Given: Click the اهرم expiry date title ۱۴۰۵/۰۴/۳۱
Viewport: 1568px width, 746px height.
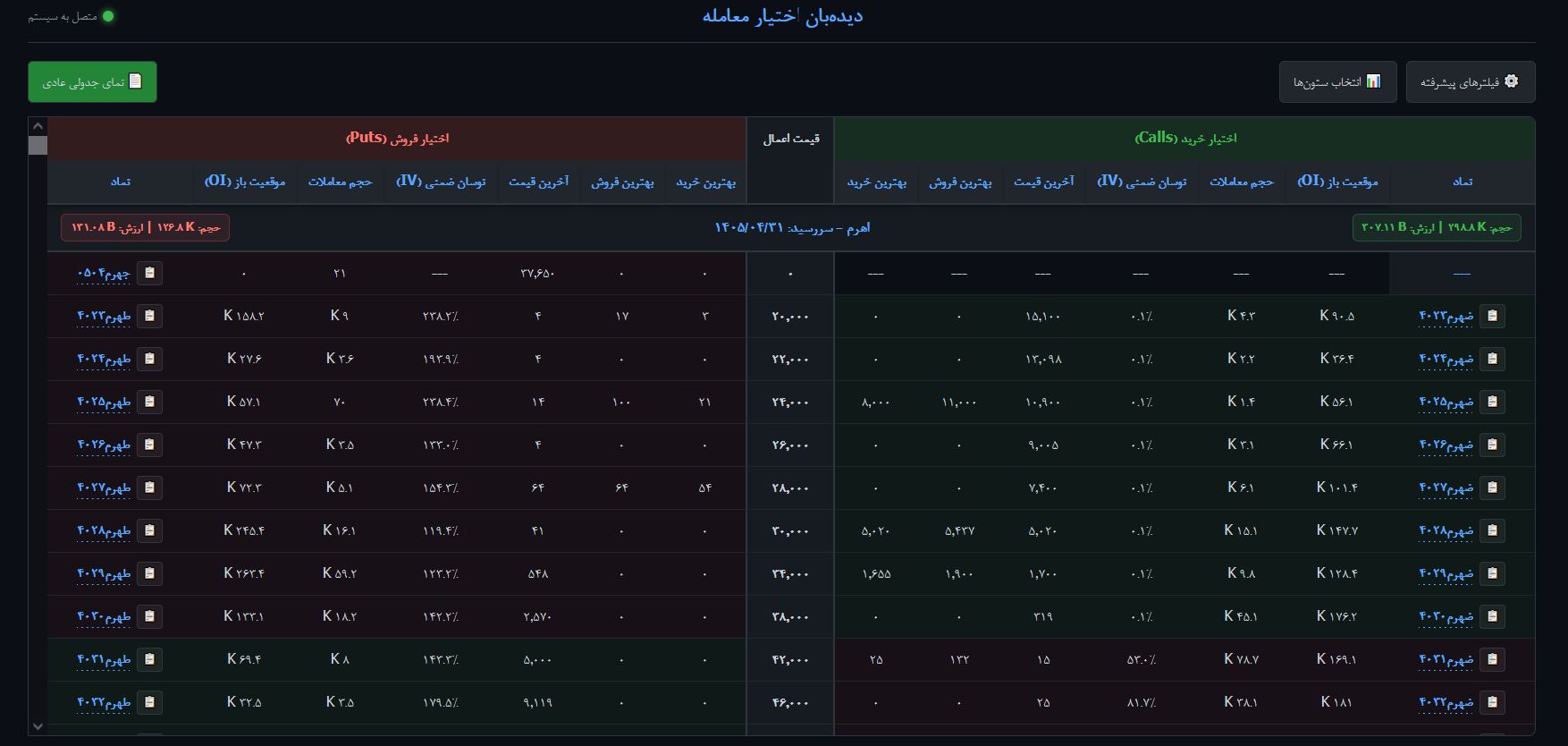Looking at the screenshot, I should pyautogui.click(x=792, y=227).
